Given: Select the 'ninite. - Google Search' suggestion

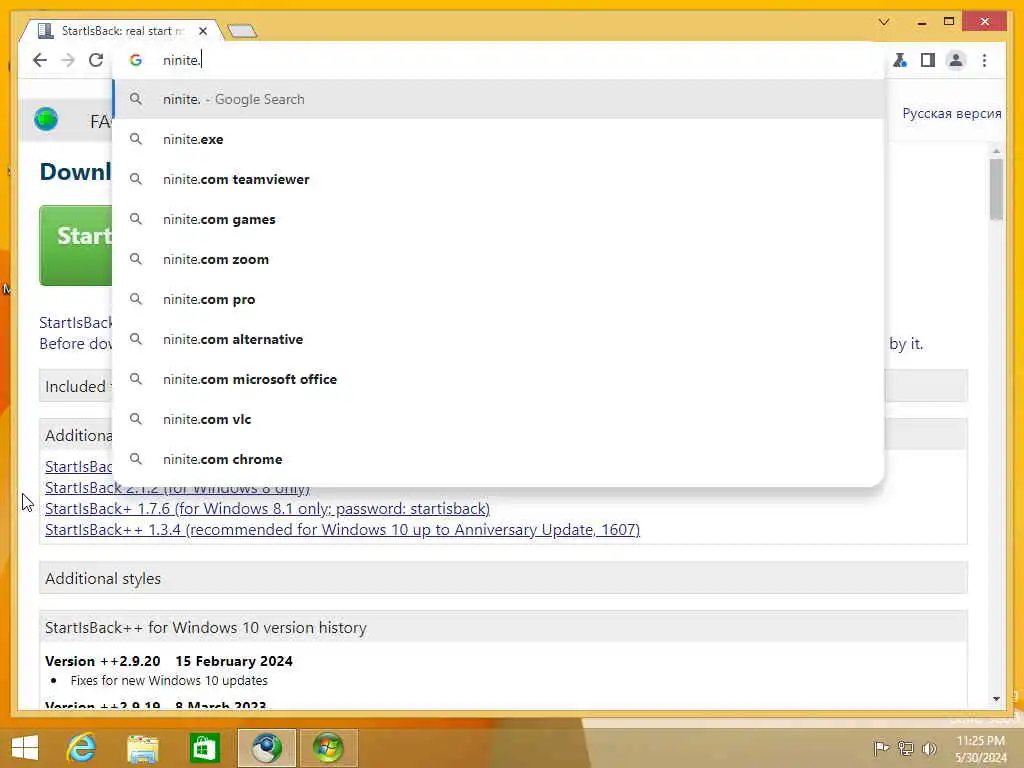Looking at the screenshot, I should pos(498,99).
